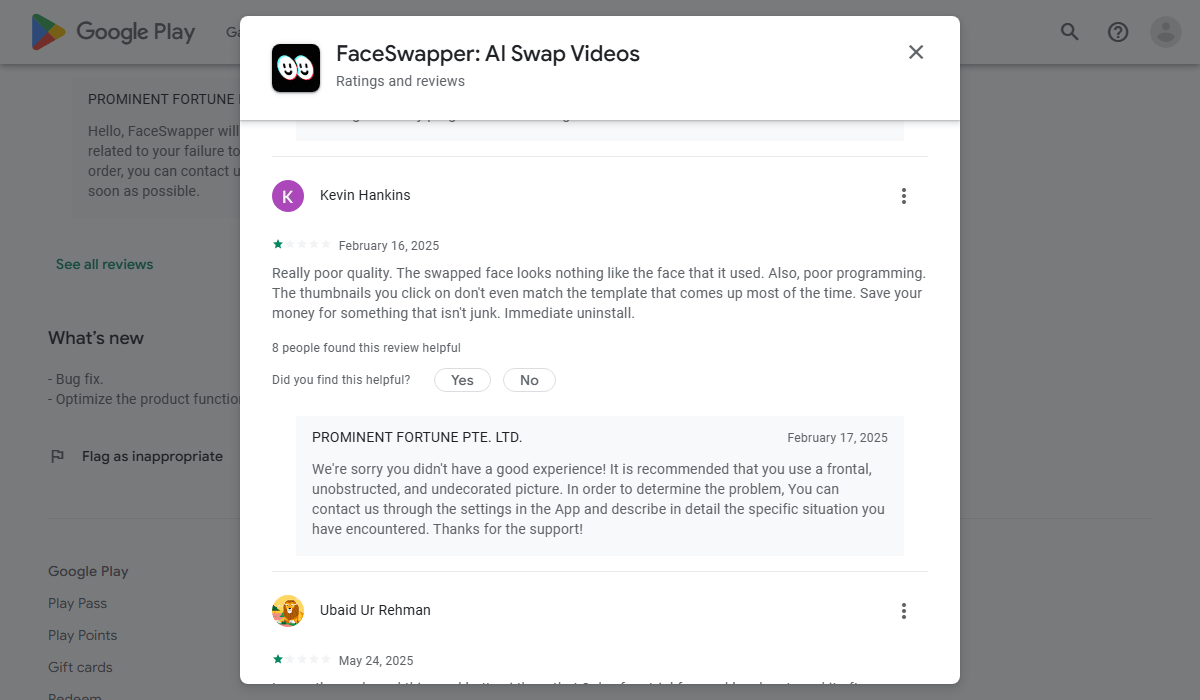
Task: Open Gift cards footer link
Action: point(80,667)
